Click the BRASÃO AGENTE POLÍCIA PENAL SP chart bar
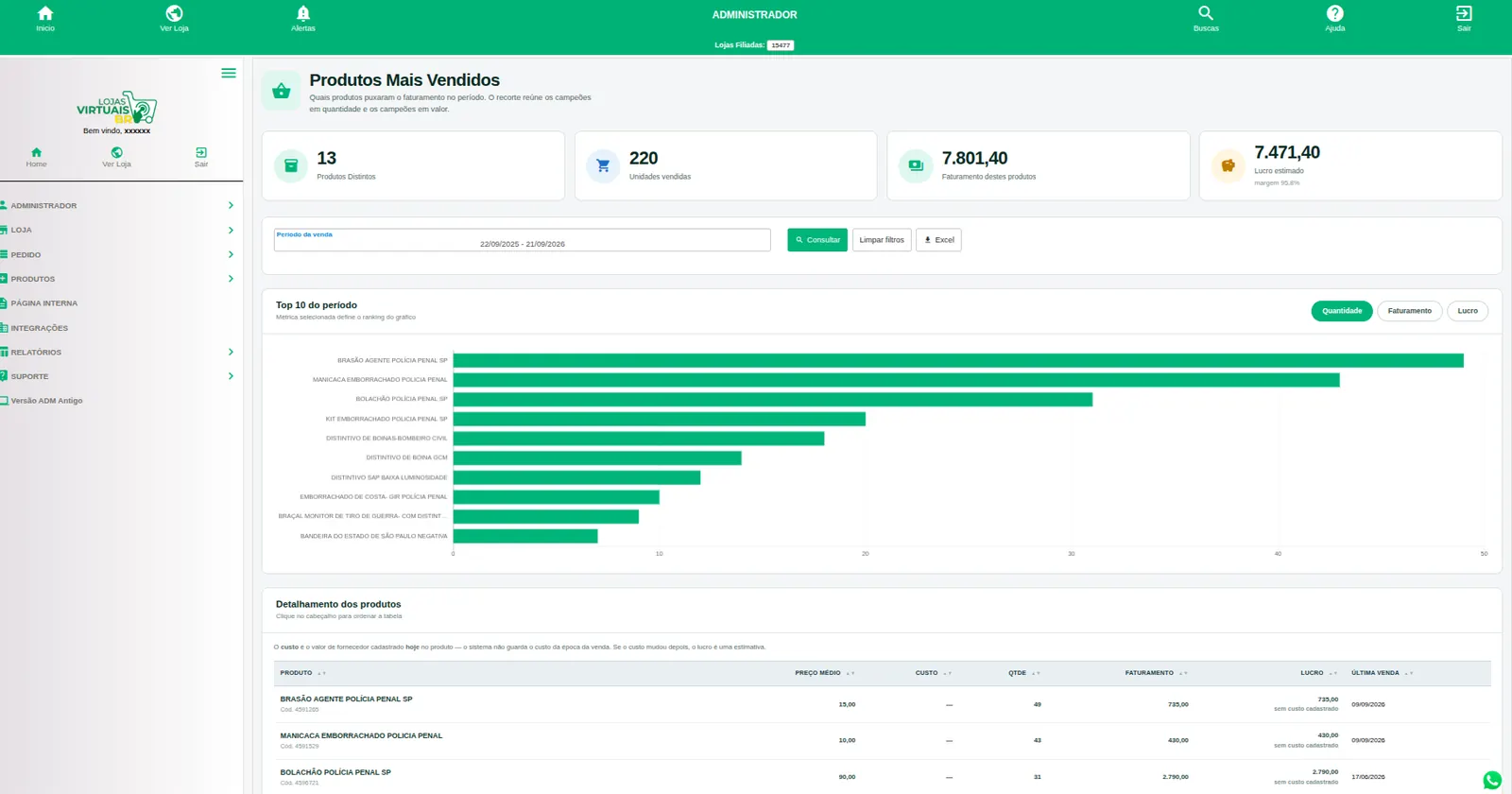The height and width of the screenshot is (794, 1512). click(958, 360)
